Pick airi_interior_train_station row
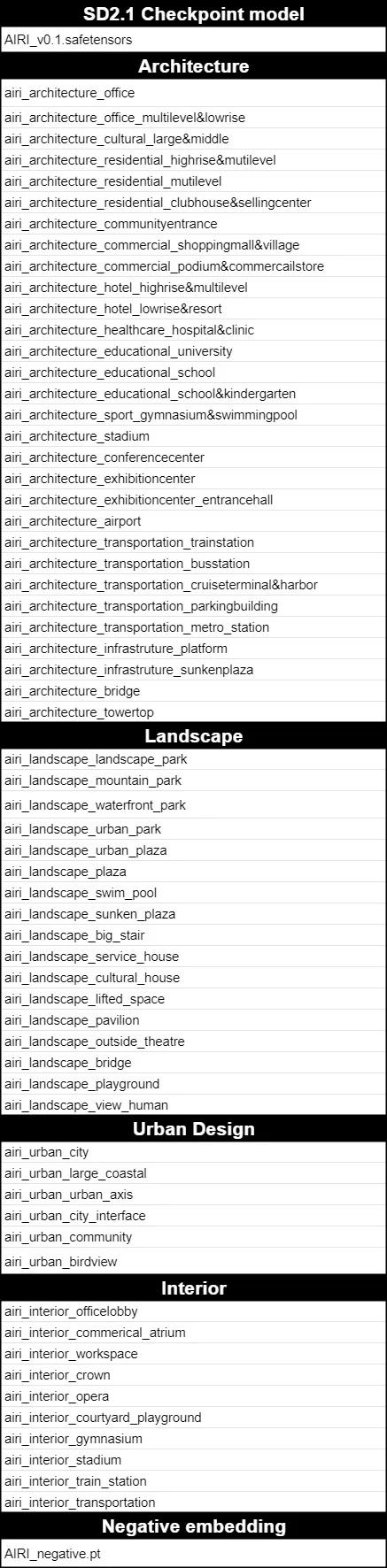Screen dimensions: 387x1568 (x=193, y=1481)
